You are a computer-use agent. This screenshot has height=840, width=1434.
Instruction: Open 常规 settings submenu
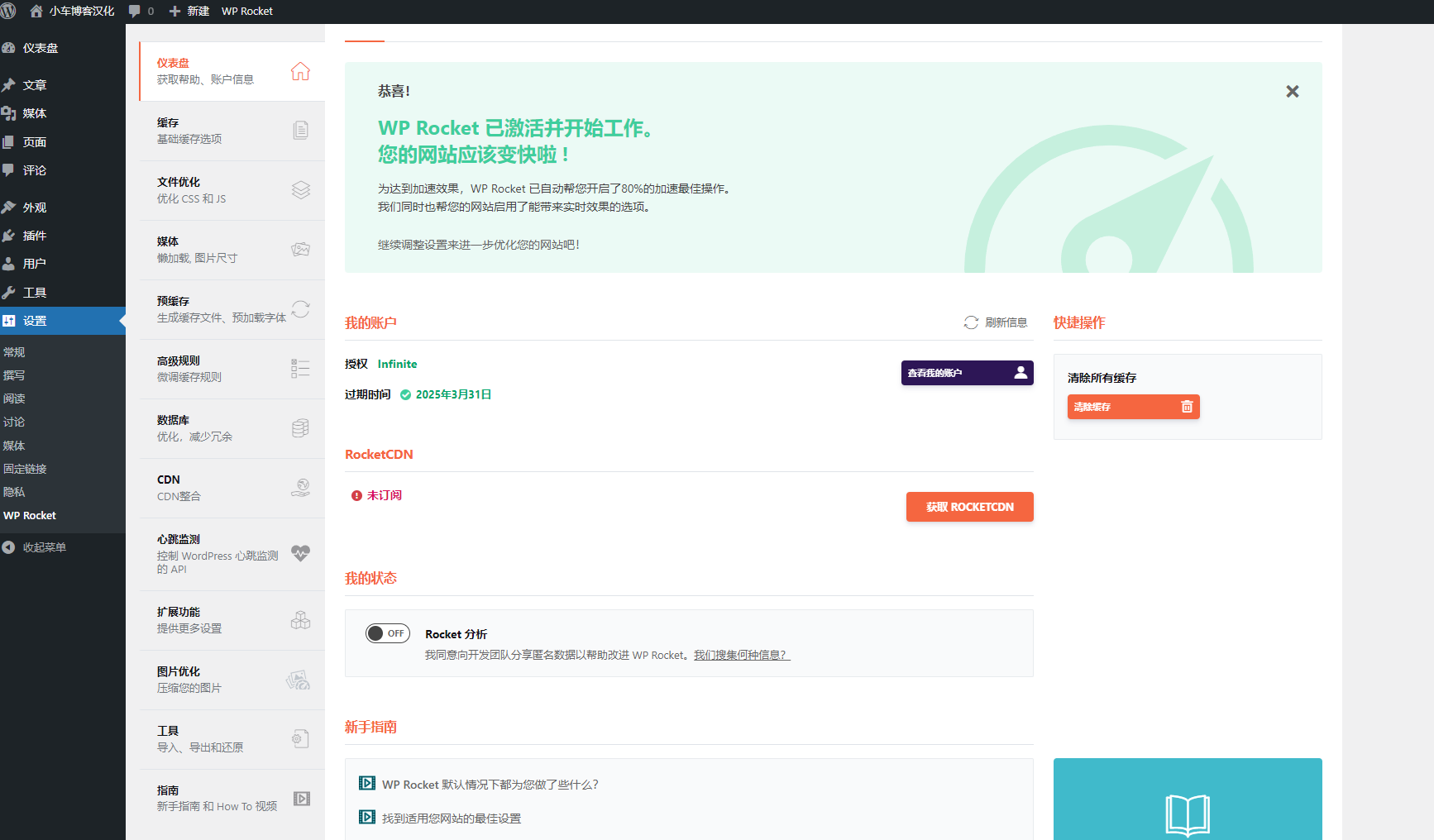(14, 352)
